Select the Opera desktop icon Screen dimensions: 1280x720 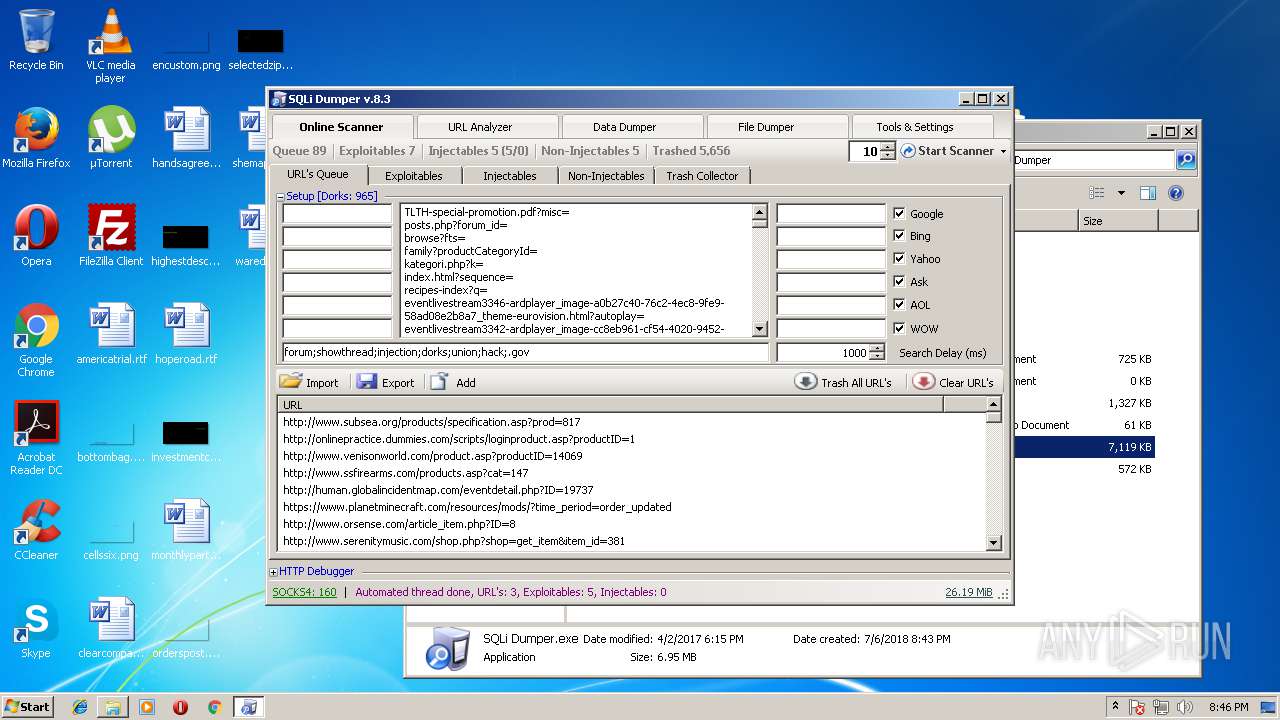pos(36,236)
